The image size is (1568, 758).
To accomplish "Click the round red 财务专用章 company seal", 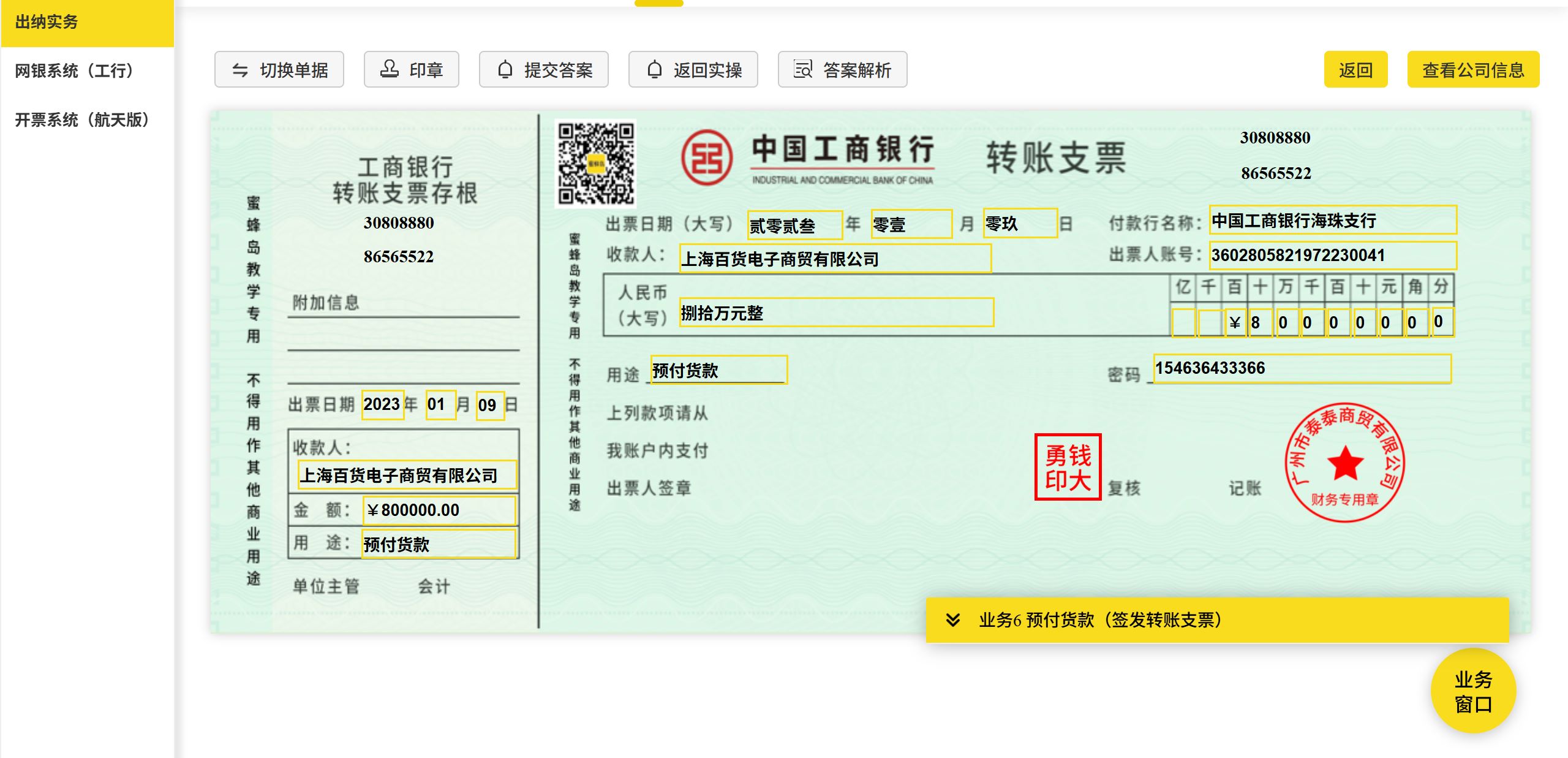I will (1344, 463).
